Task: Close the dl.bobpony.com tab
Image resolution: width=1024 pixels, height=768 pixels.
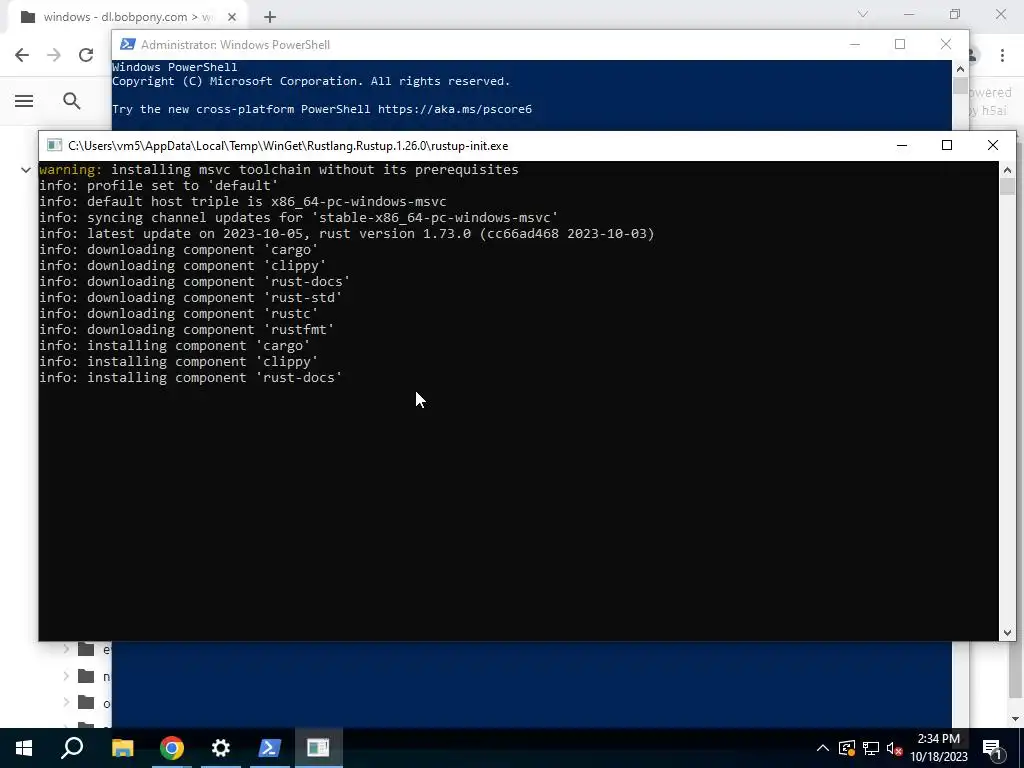Action: click(231, 17)
